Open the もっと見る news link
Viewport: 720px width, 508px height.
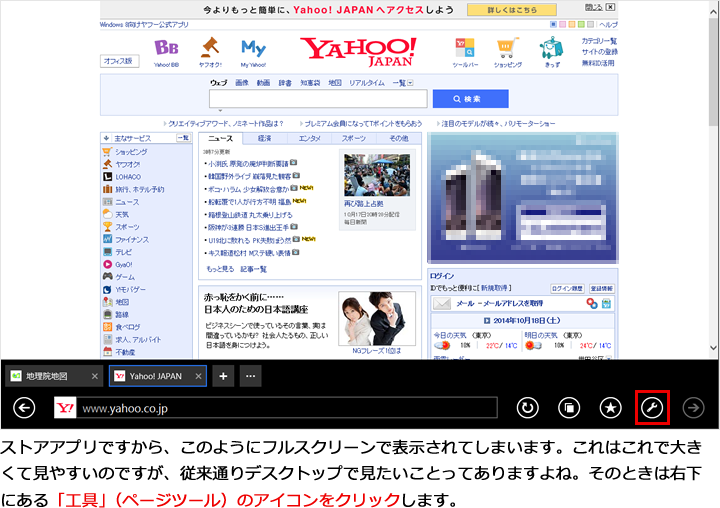(220, 269)
